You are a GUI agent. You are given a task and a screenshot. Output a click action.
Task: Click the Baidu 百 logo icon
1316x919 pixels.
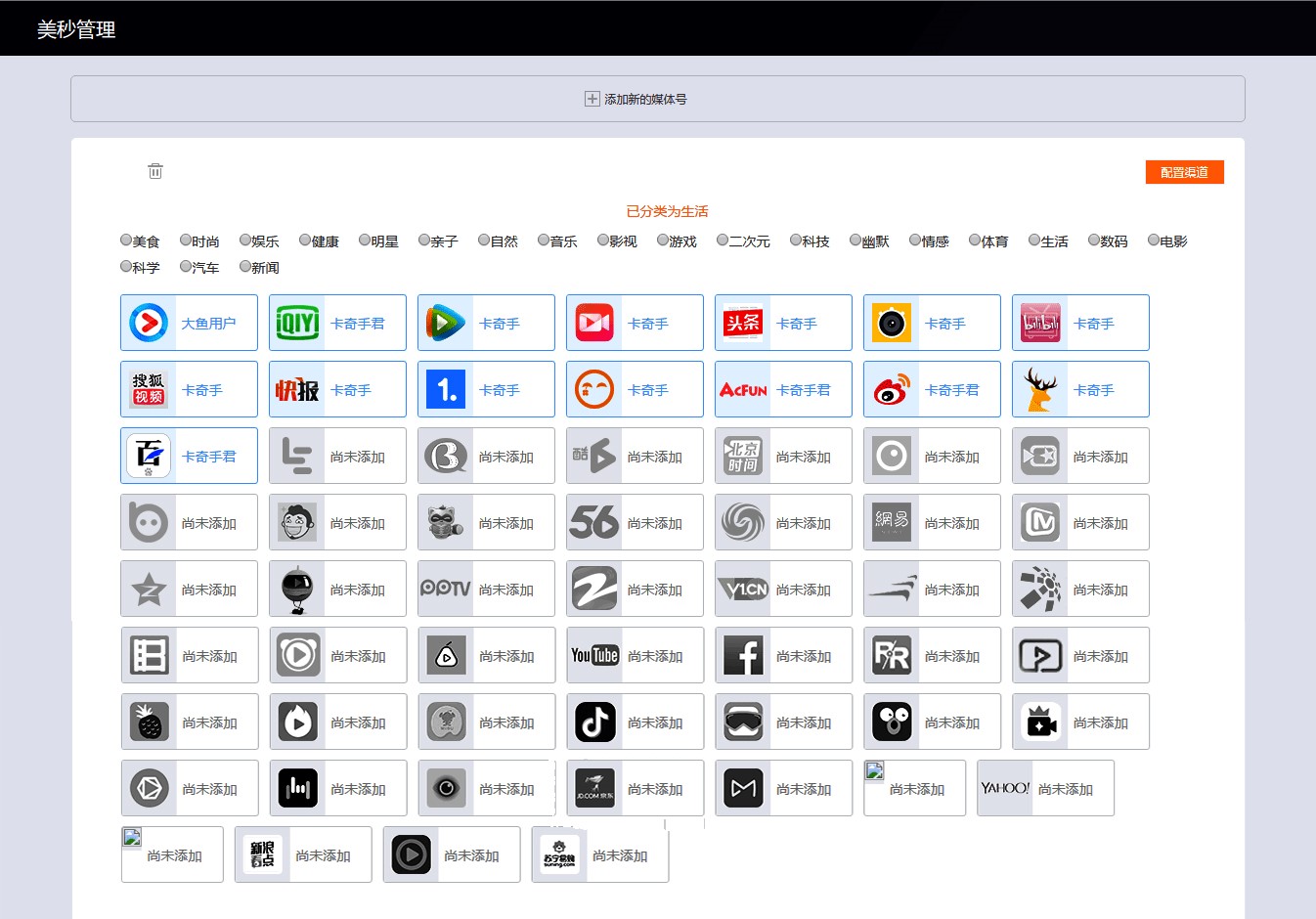149,456
